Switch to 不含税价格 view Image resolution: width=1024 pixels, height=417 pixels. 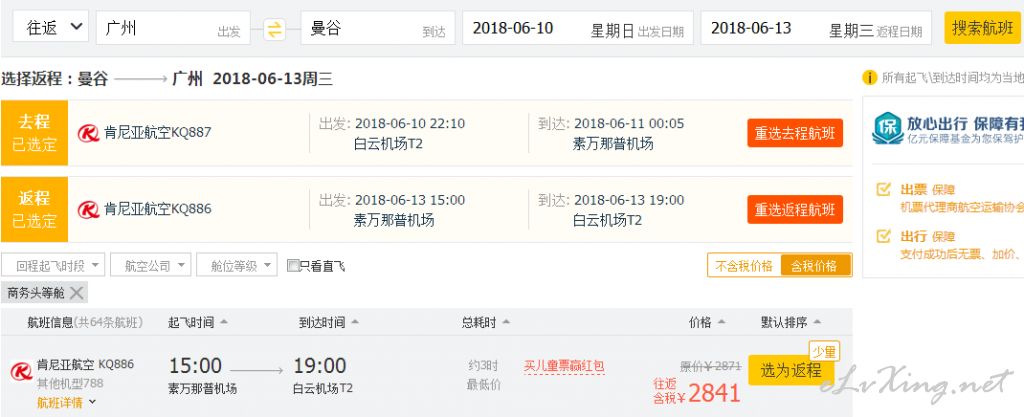[x=744, y=266]
